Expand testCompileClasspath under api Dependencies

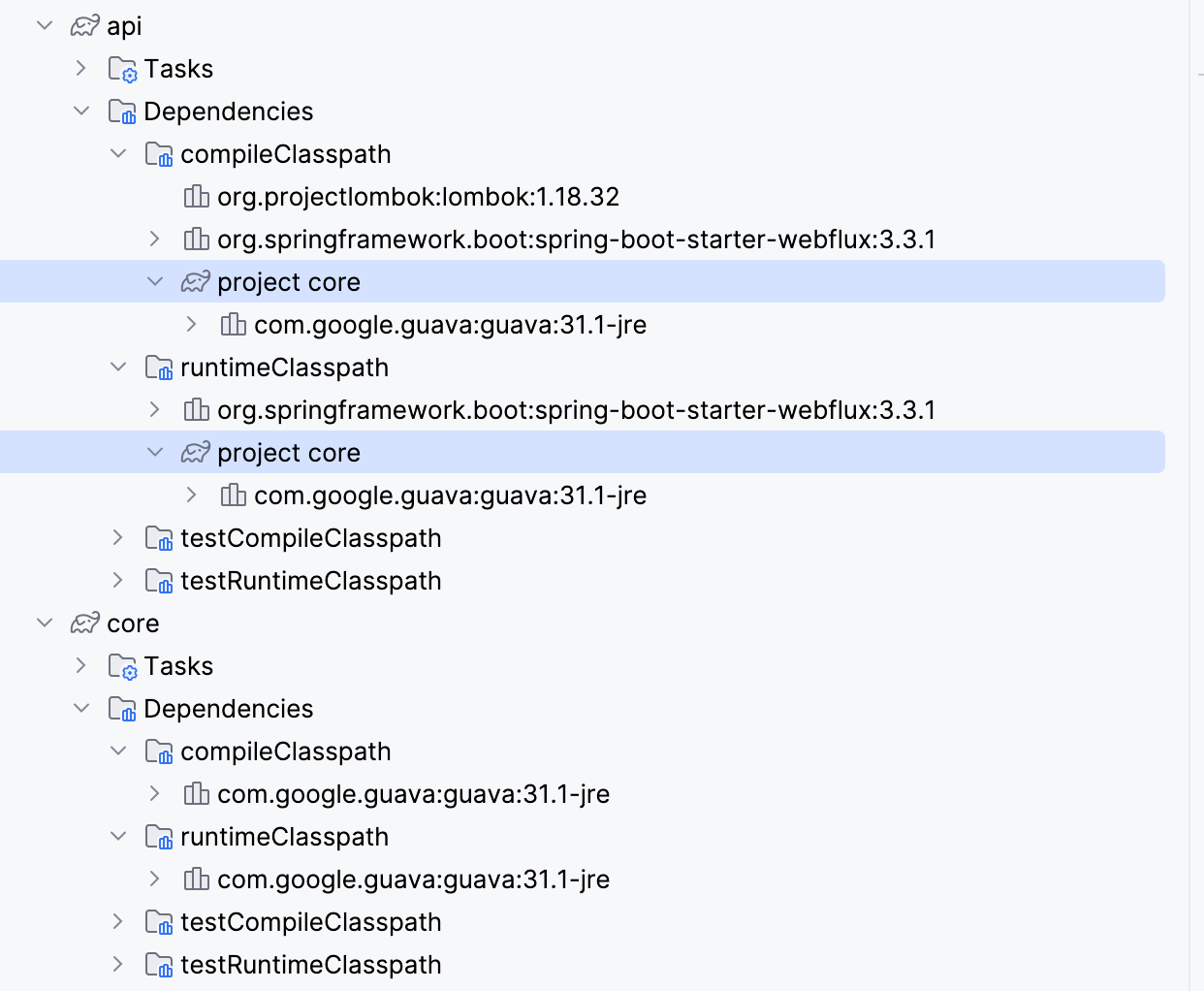point(118,538)
